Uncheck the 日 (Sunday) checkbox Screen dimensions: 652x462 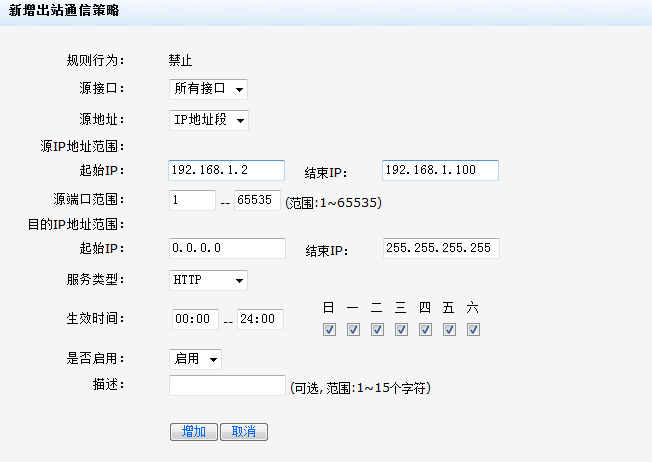click(329, 329)
